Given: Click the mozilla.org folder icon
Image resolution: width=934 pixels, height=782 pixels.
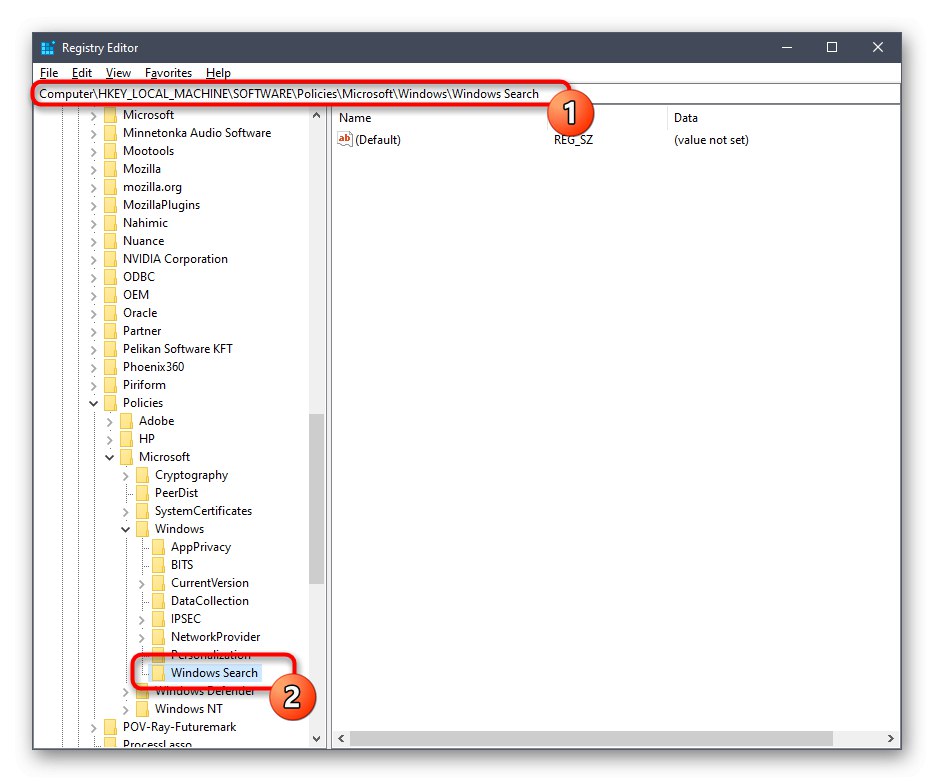Looking at the screenshot, I should click(x=110, y=187).
